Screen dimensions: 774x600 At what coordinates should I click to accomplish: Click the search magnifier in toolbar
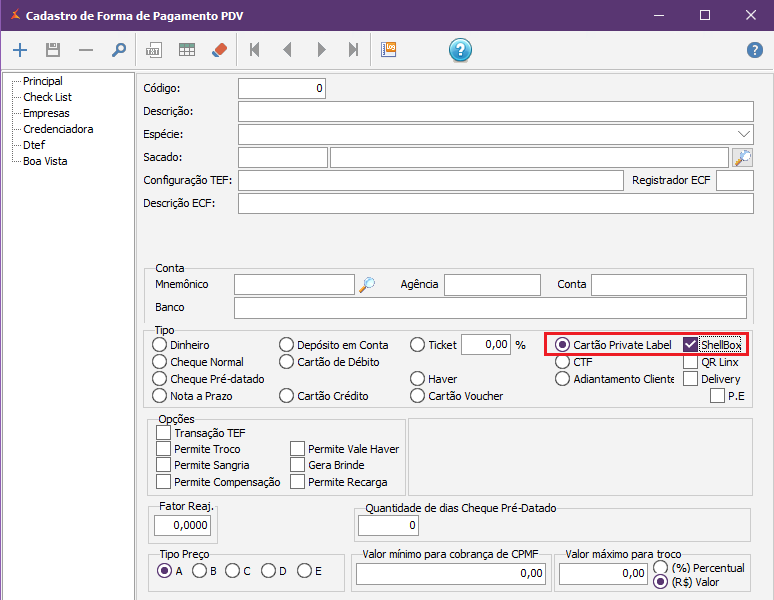point(119,50)
